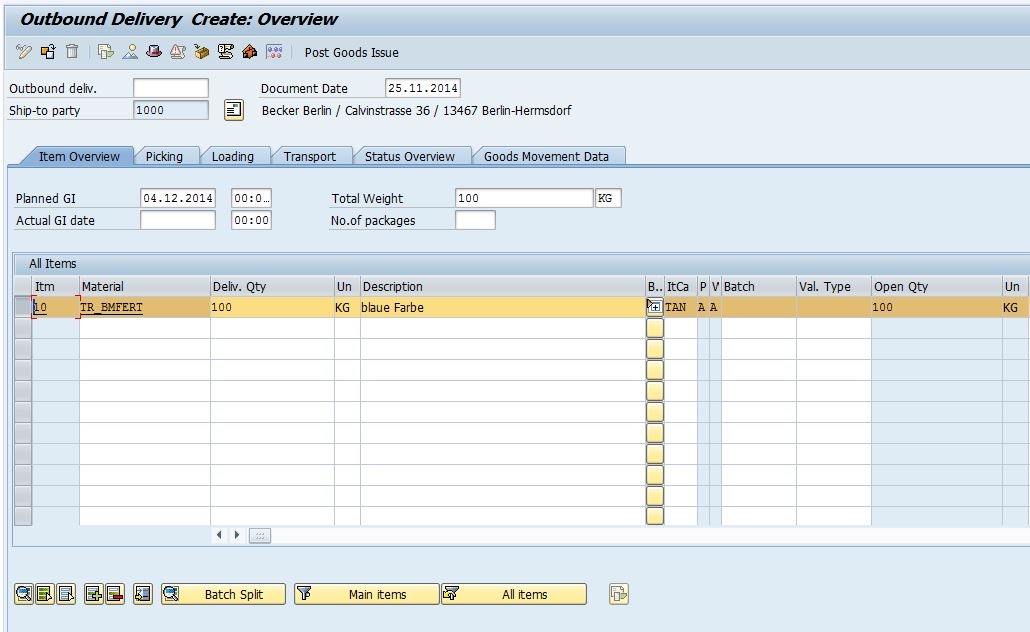1030x632 pixels.
Task: Click the Other delivery document icon
Action: 48,52
